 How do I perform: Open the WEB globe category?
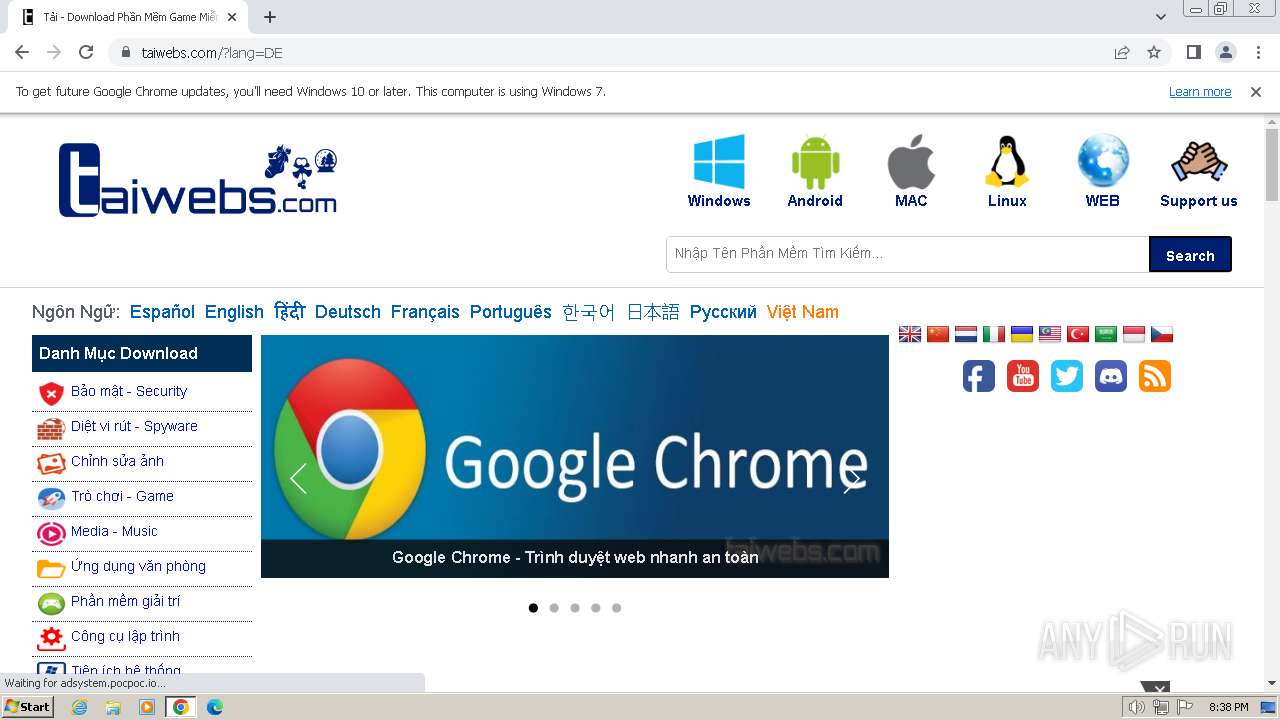pos(1103,162)
